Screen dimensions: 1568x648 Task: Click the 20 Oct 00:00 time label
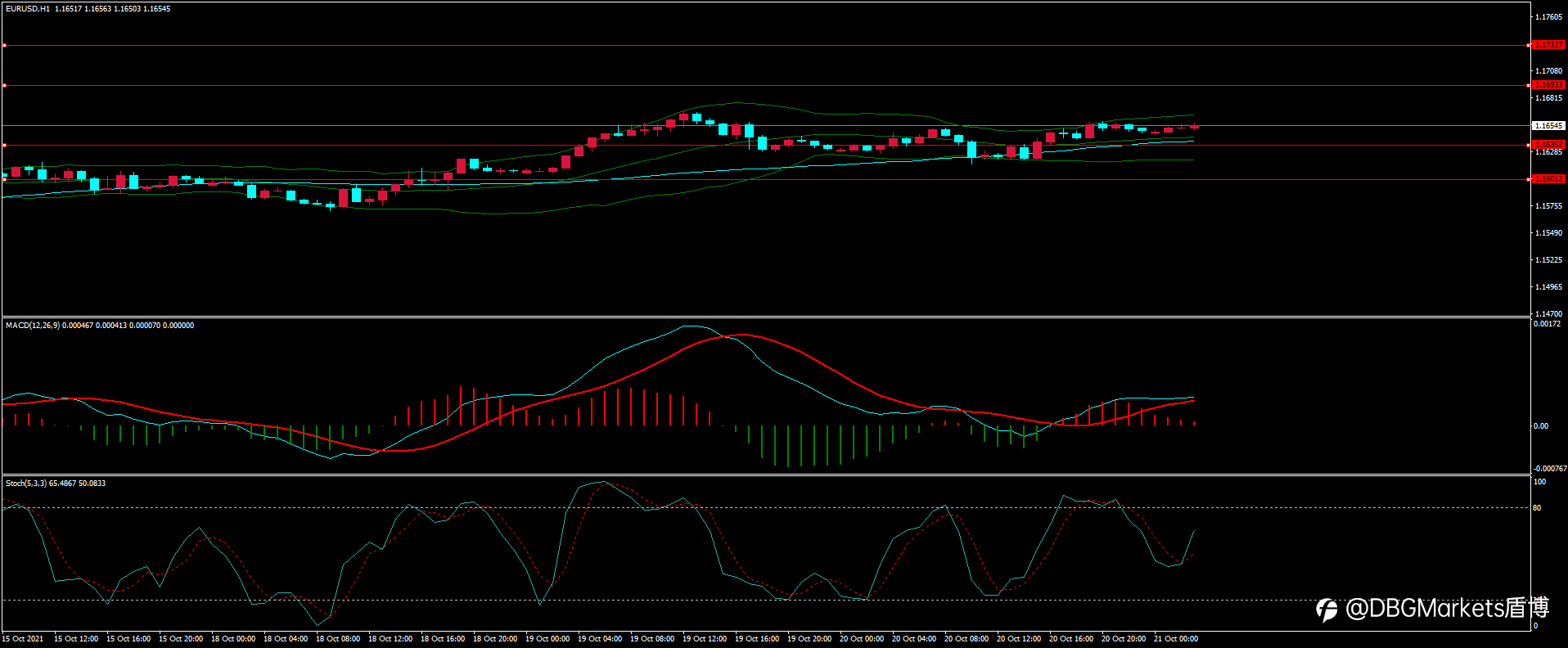[862, 639]
